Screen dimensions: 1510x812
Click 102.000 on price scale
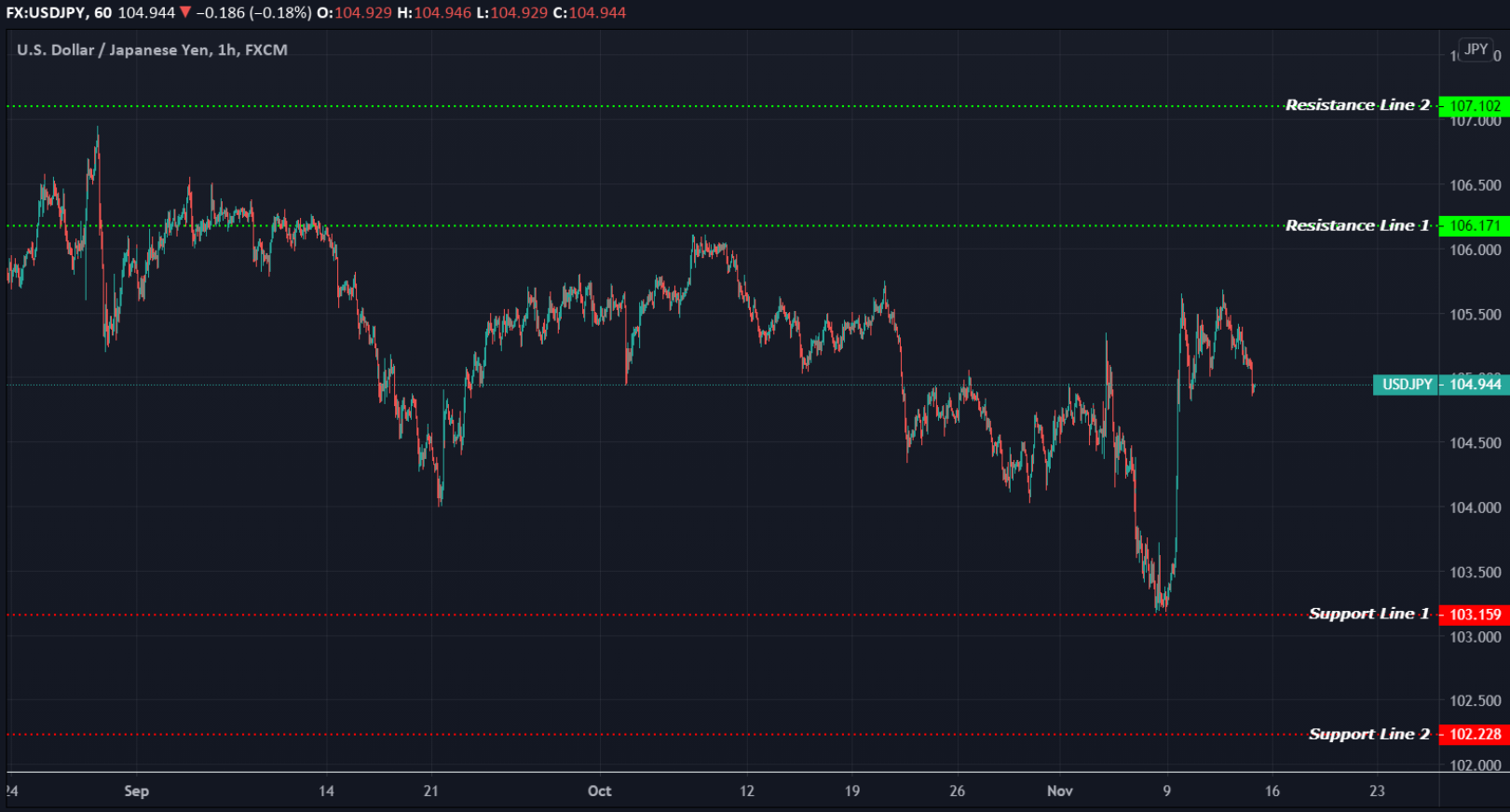[1476, 765]
